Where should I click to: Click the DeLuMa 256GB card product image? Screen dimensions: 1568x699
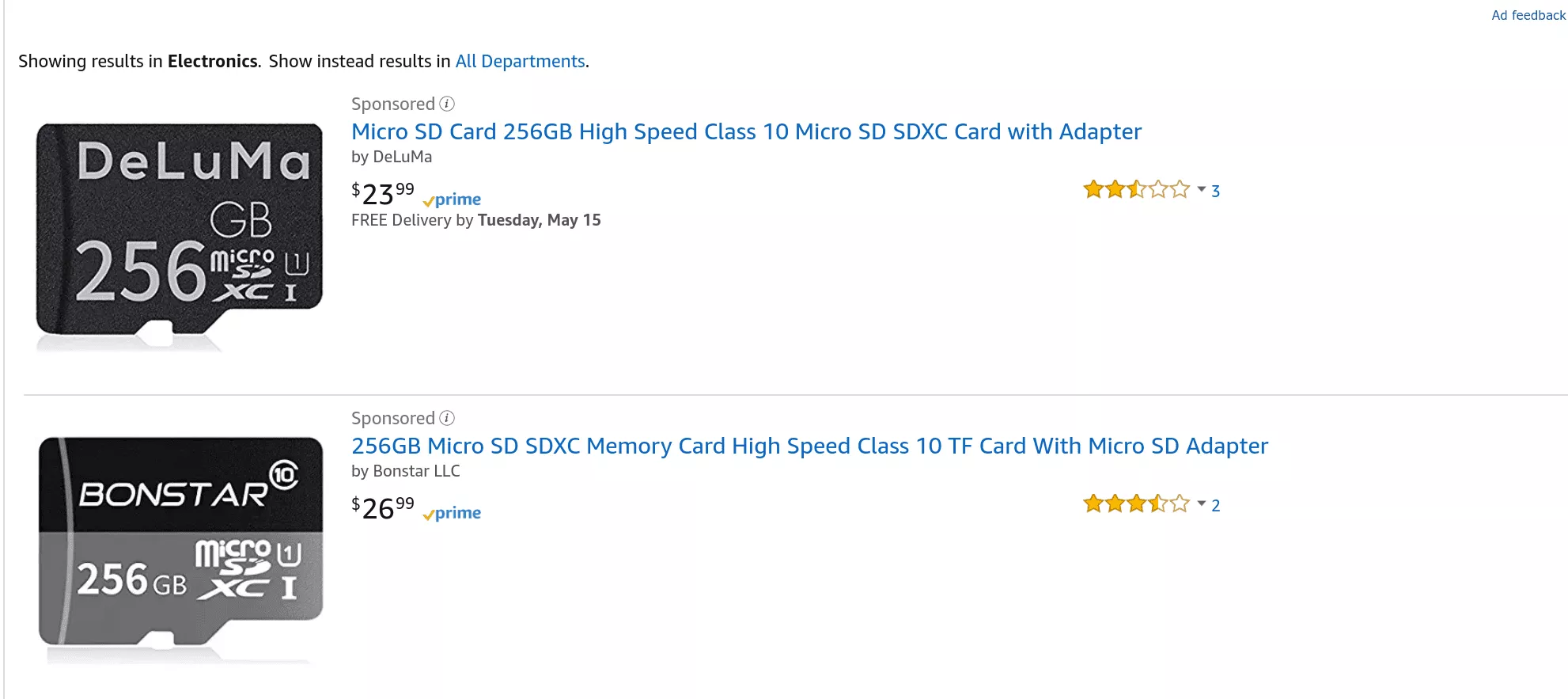pos(180,236)
